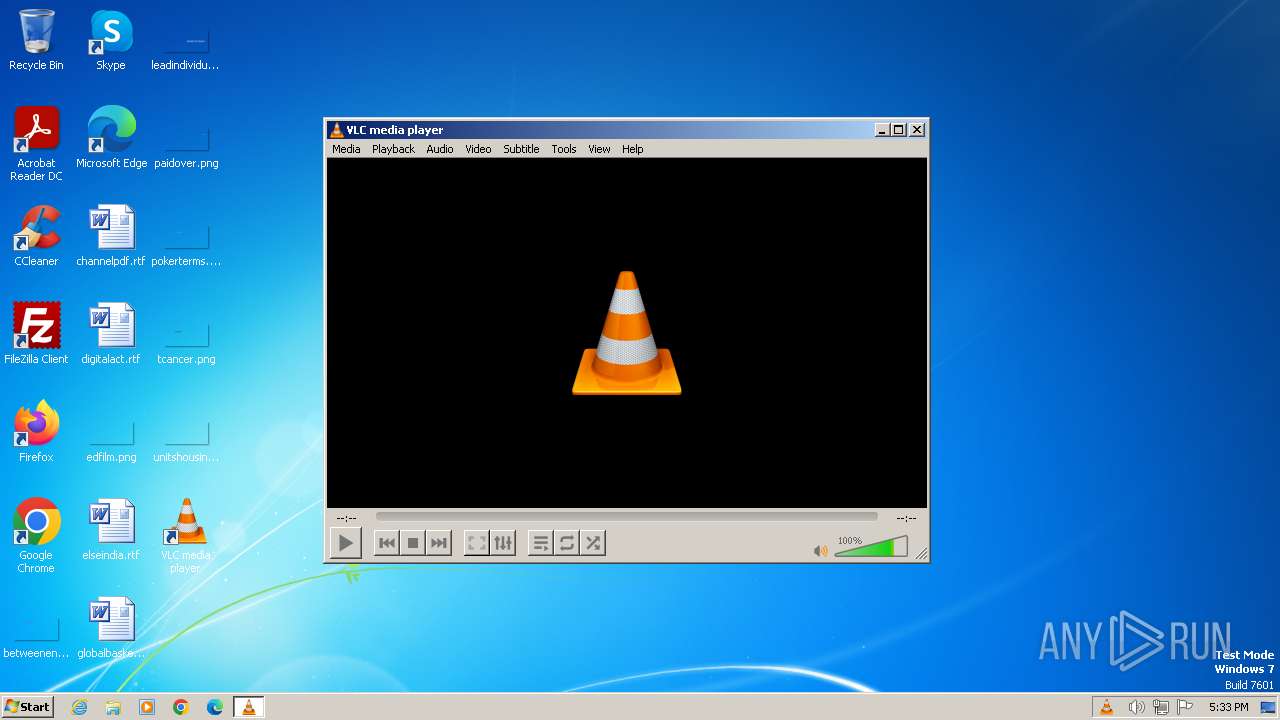The image size is (1280, 720).
Task: Select the Skype desktop shortcut
Action: pos(110,41)
